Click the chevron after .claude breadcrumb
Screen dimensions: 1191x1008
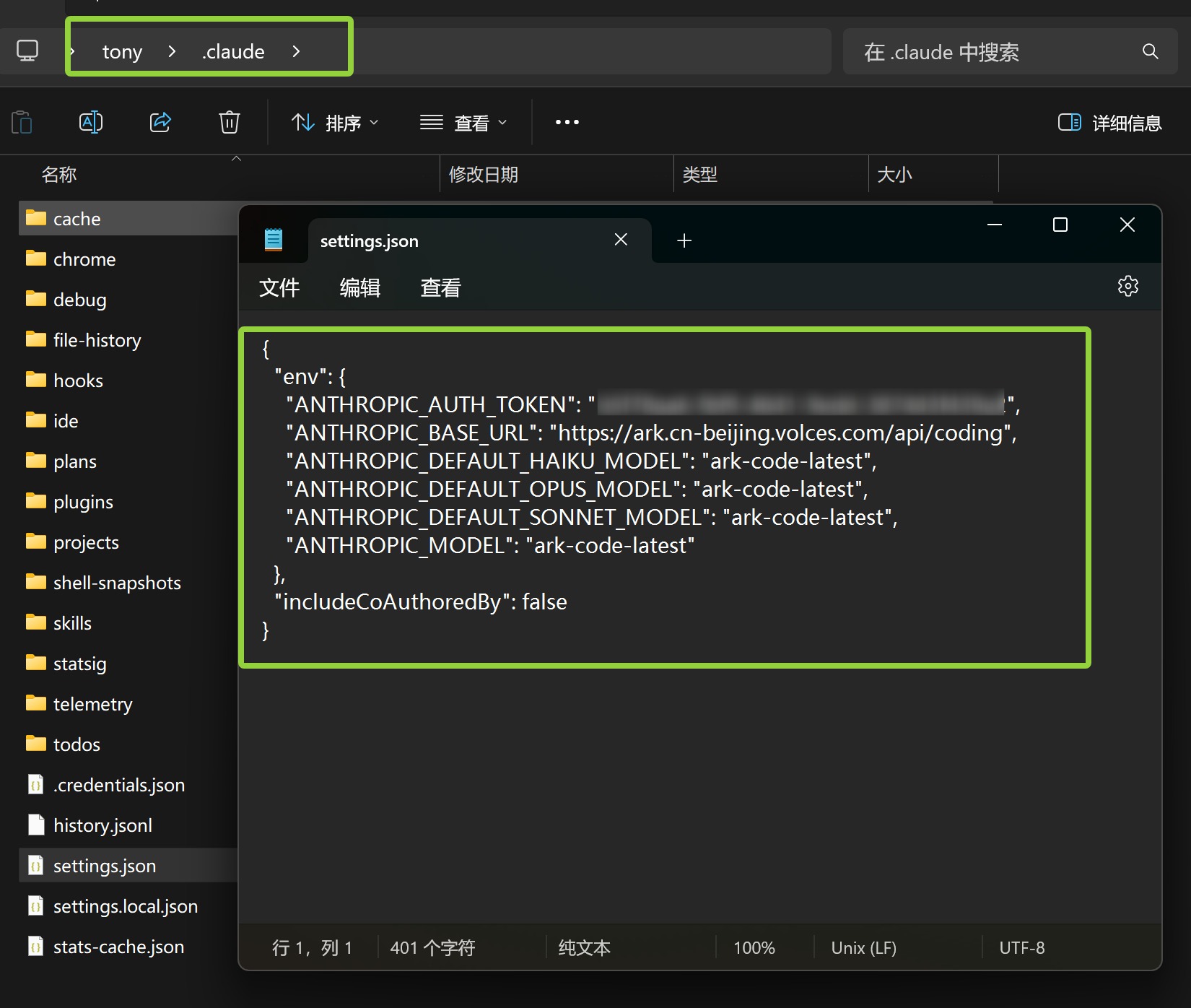point(296,51)
